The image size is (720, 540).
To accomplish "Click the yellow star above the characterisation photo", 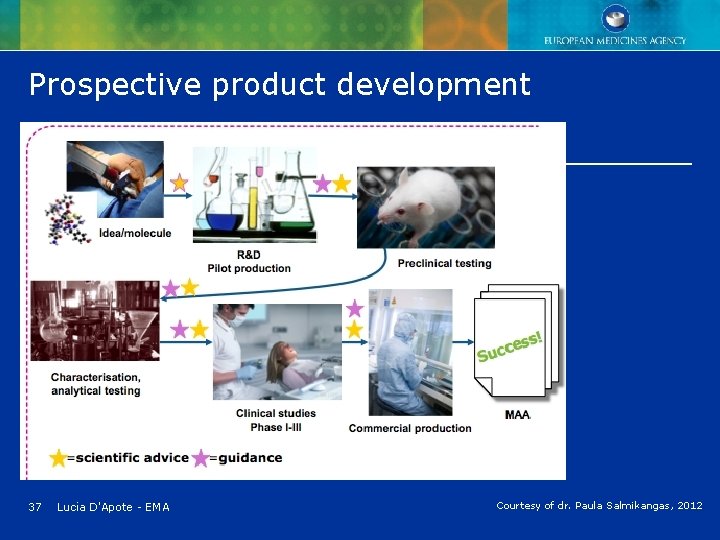I will pyautogui.click(x=190, y=287).
